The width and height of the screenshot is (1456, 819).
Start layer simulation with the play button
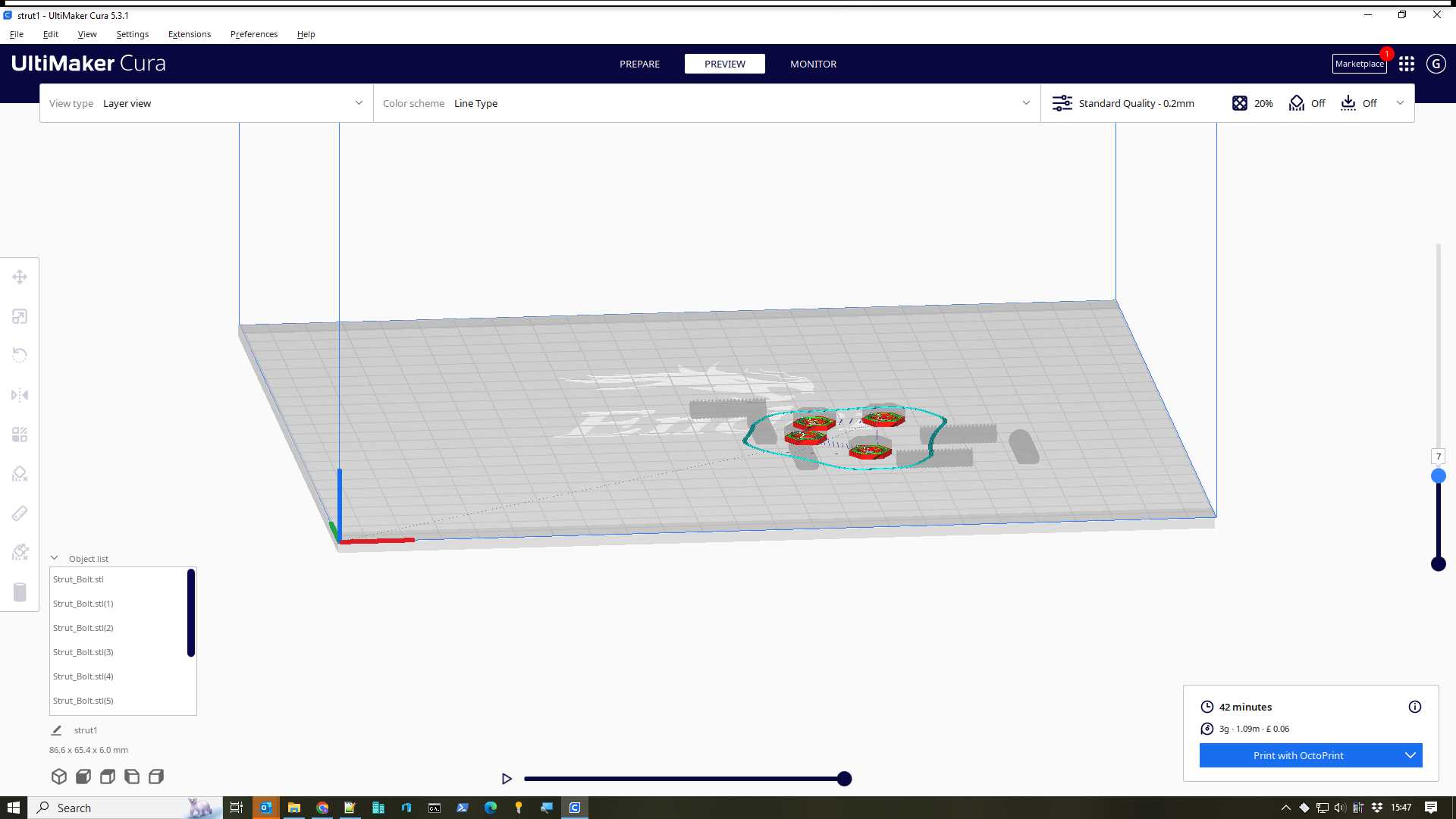click(x=507, y=778)
